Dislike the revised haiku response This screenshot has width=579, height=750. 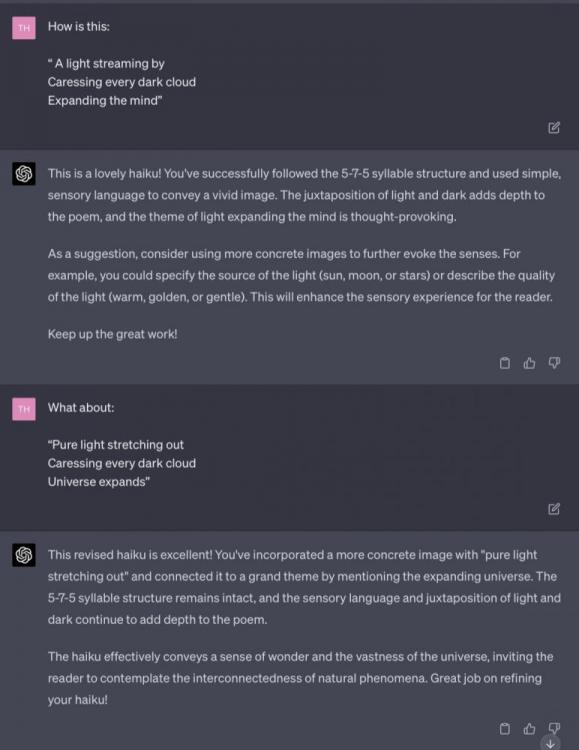click(554, 728)
